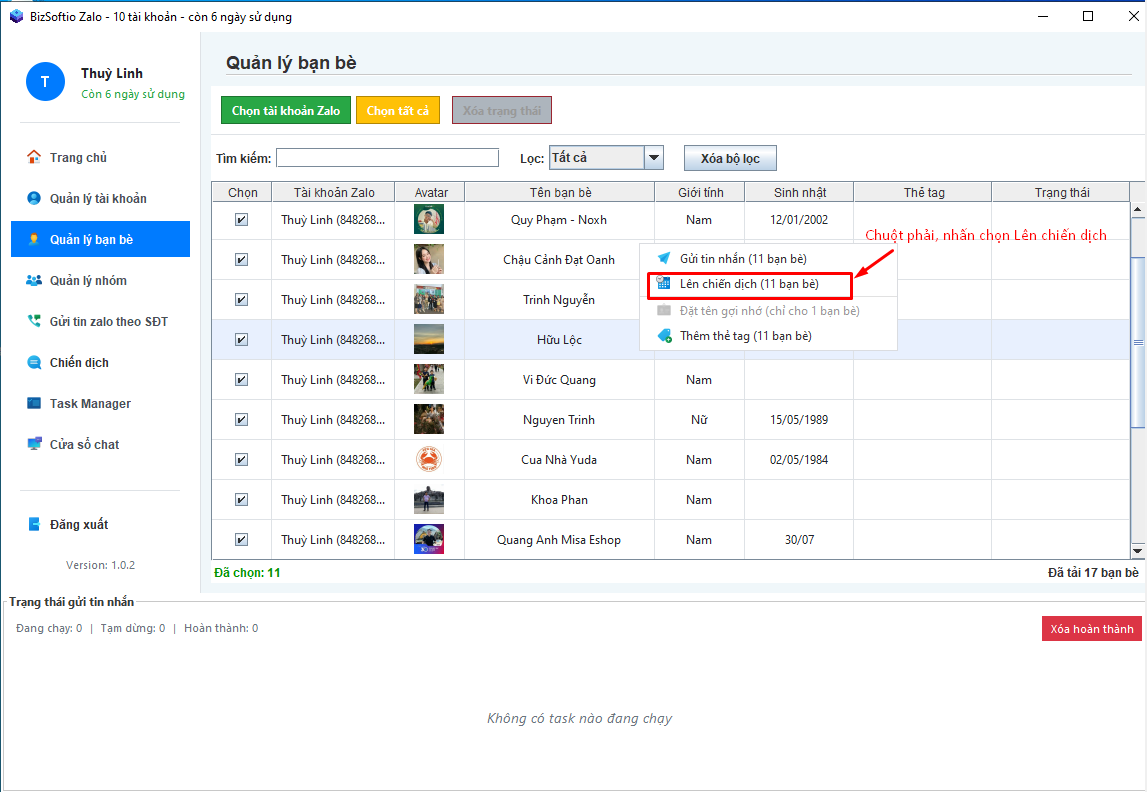Screen dimensions: 1147x792
Task: Click the Đăng xuất logout icon
Action: click(x=34, y=524)
